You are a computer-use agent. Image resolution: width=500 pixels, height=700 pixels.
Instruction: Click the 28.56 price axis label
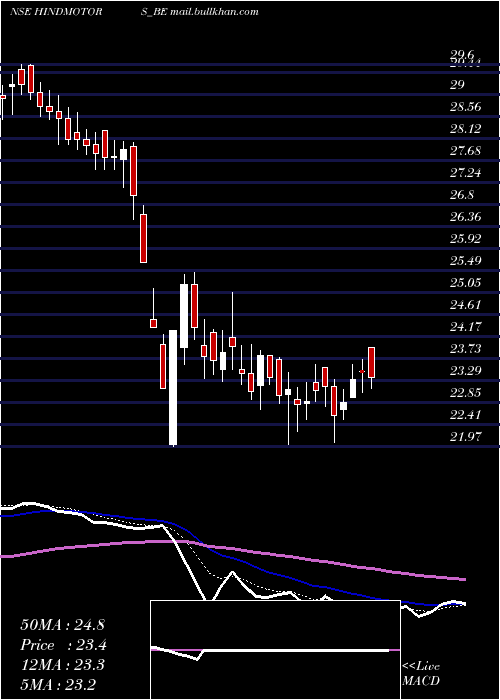tap(466, 107)
